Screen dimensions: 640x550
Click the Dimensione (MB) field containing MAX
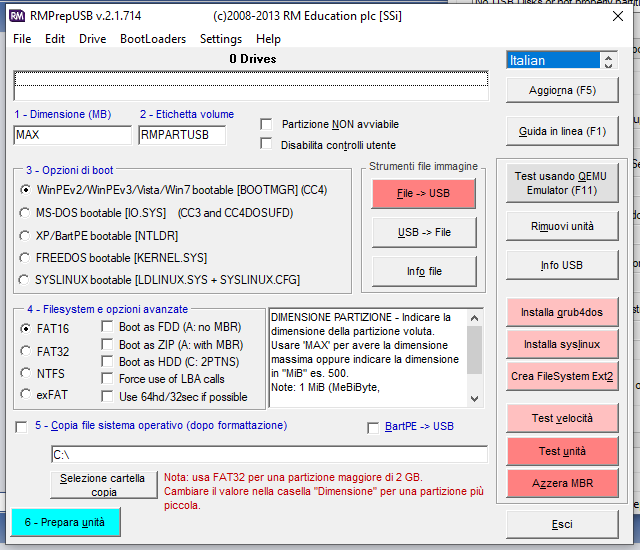point(73,135)
